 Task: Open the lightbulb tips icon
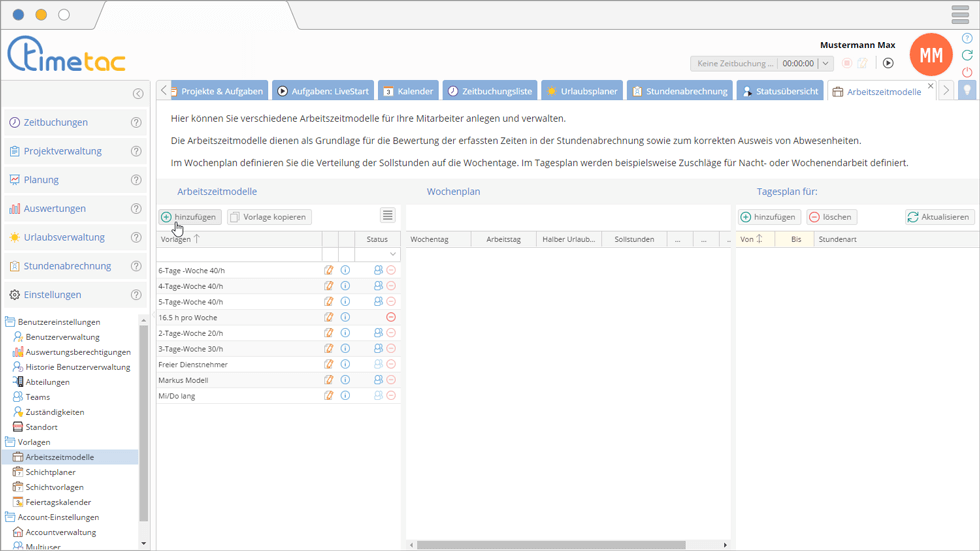[966, 91]
